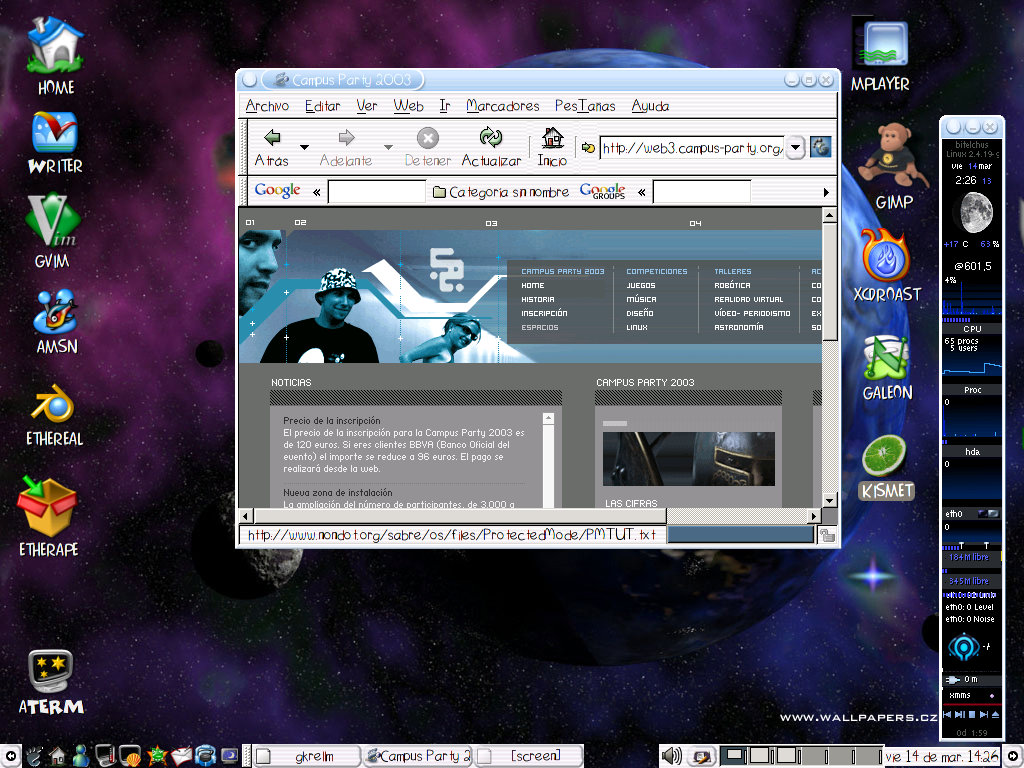This screenshot has height=768, width=1024.
Task: Open the Ver menu
Action: pos(367,106)
